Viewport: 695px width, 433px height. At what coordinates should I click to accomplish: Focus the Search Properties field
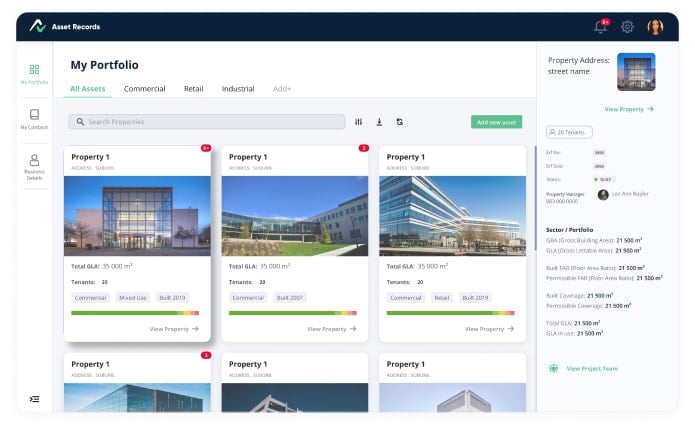coord(207,121)
